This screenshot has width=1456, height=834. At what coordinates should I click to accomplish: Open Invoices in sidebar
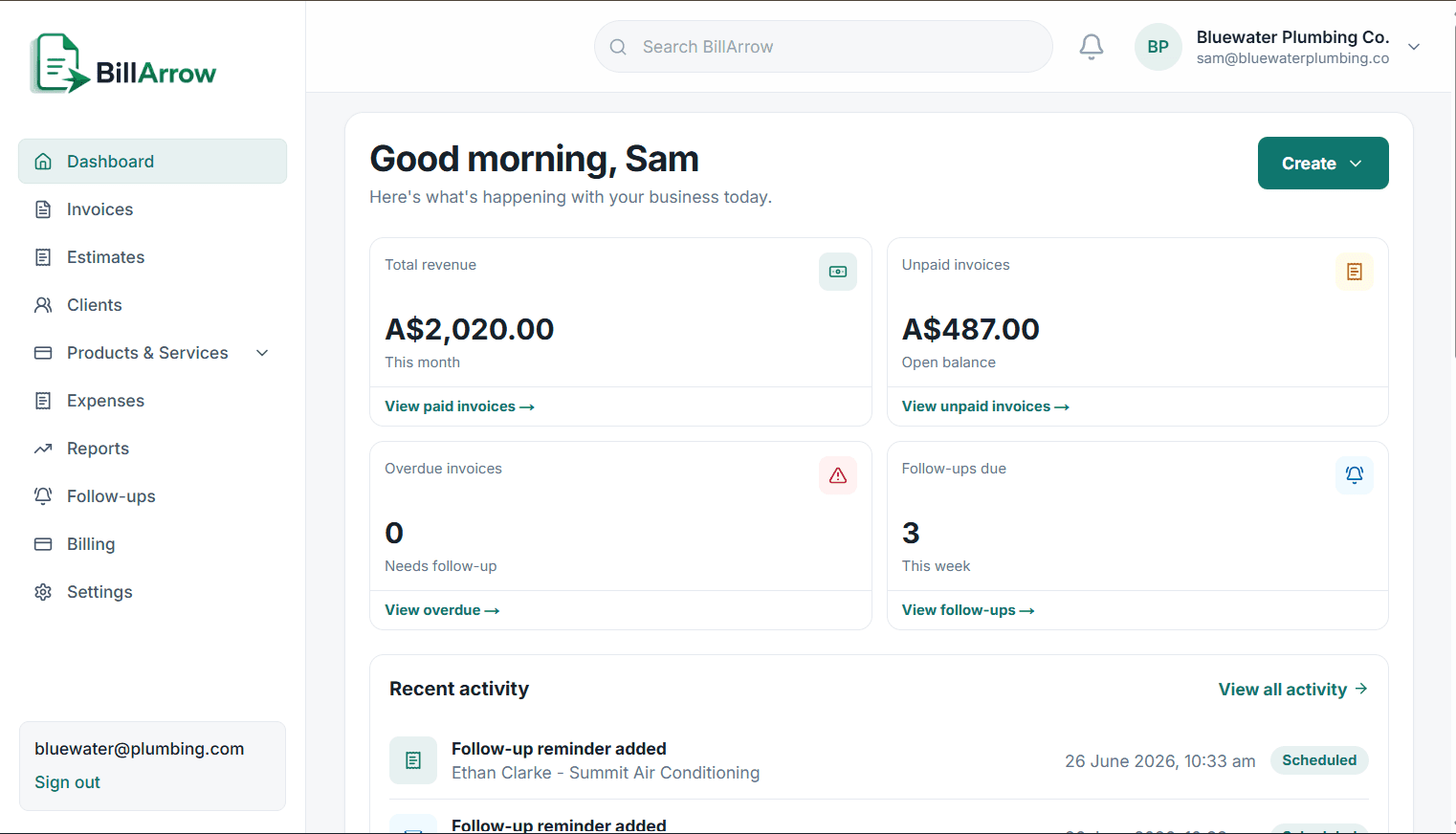(x=152, y=209)
